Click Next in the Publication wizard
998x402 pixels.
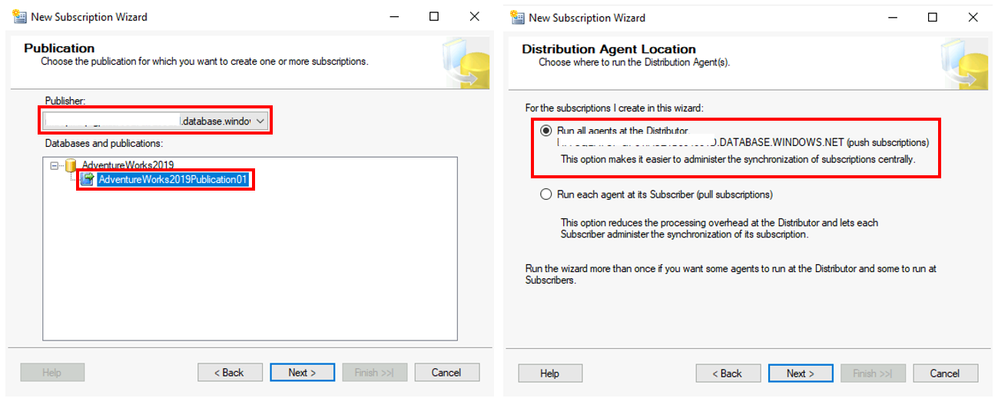tap(302, 373)
